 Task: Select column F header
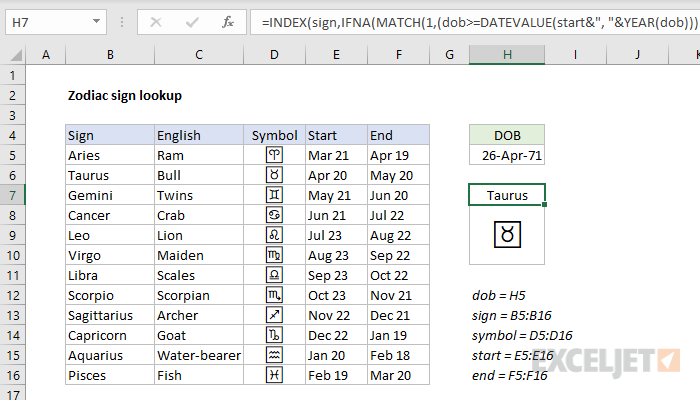coord(398,55)
